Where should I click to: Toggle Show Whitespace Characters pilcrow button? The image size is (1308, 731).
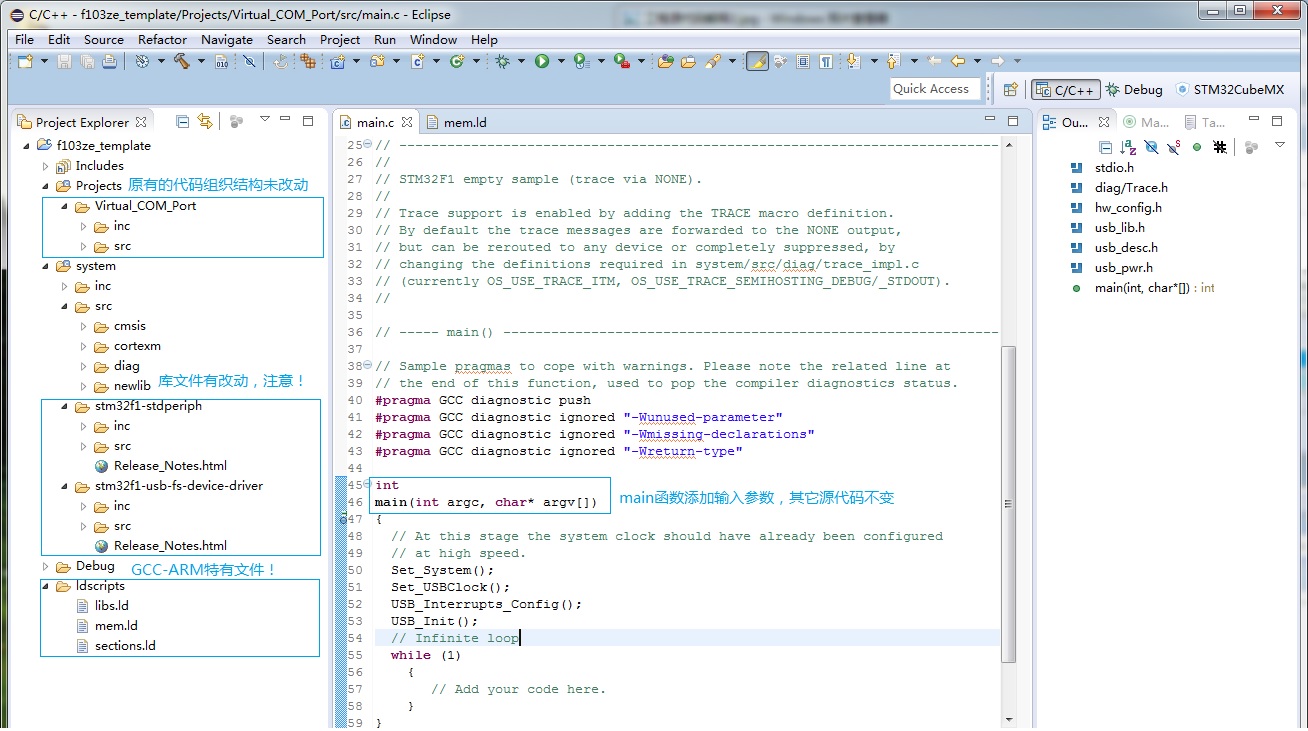[826, 61]
